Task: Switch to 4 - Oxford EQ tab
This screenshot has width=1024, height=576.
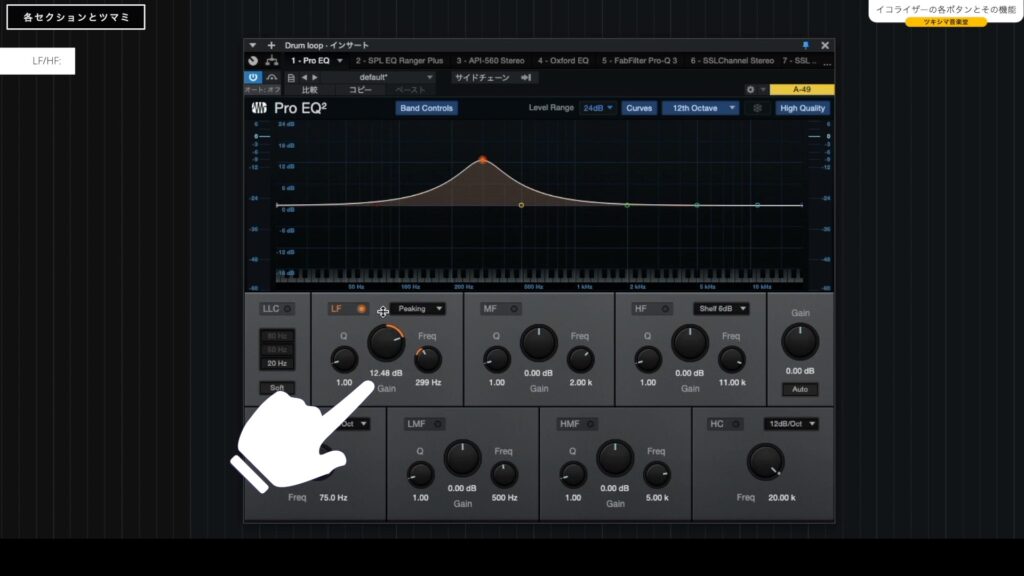Action: [x=563, y=61]
